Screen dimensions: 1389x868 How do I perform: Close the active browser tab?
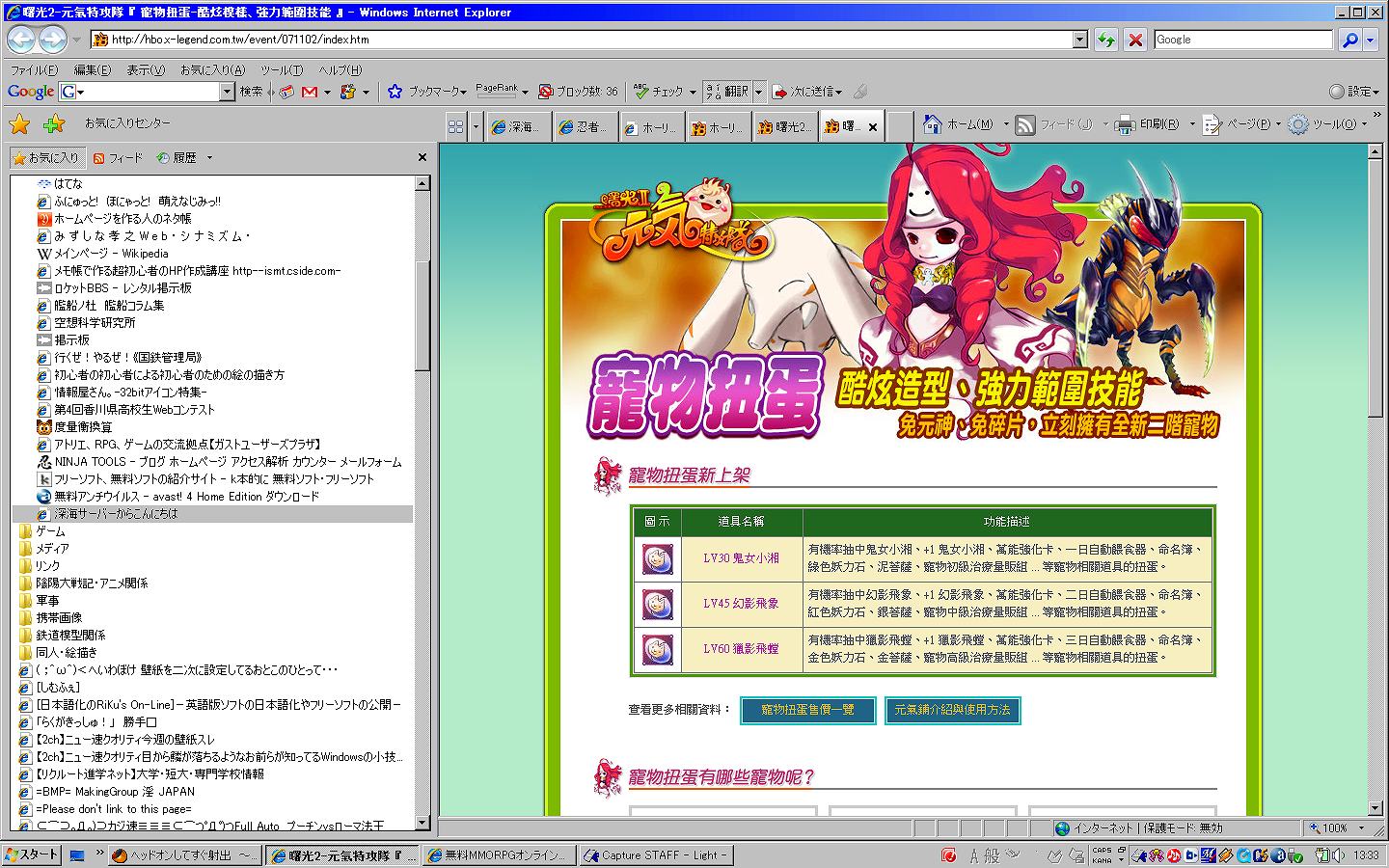pos(872,126)
